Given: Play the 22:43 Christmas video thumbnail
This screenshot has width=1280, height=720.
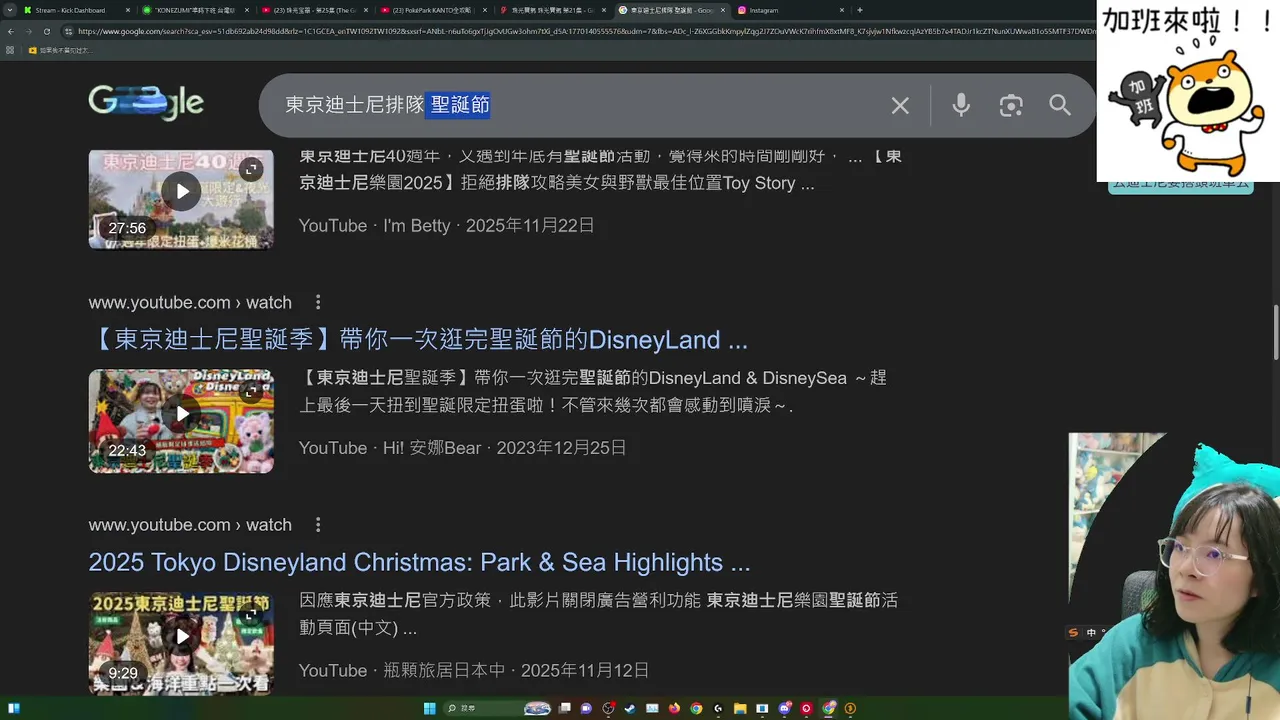Looking at the screenshot, I should (x=181, y=421).
